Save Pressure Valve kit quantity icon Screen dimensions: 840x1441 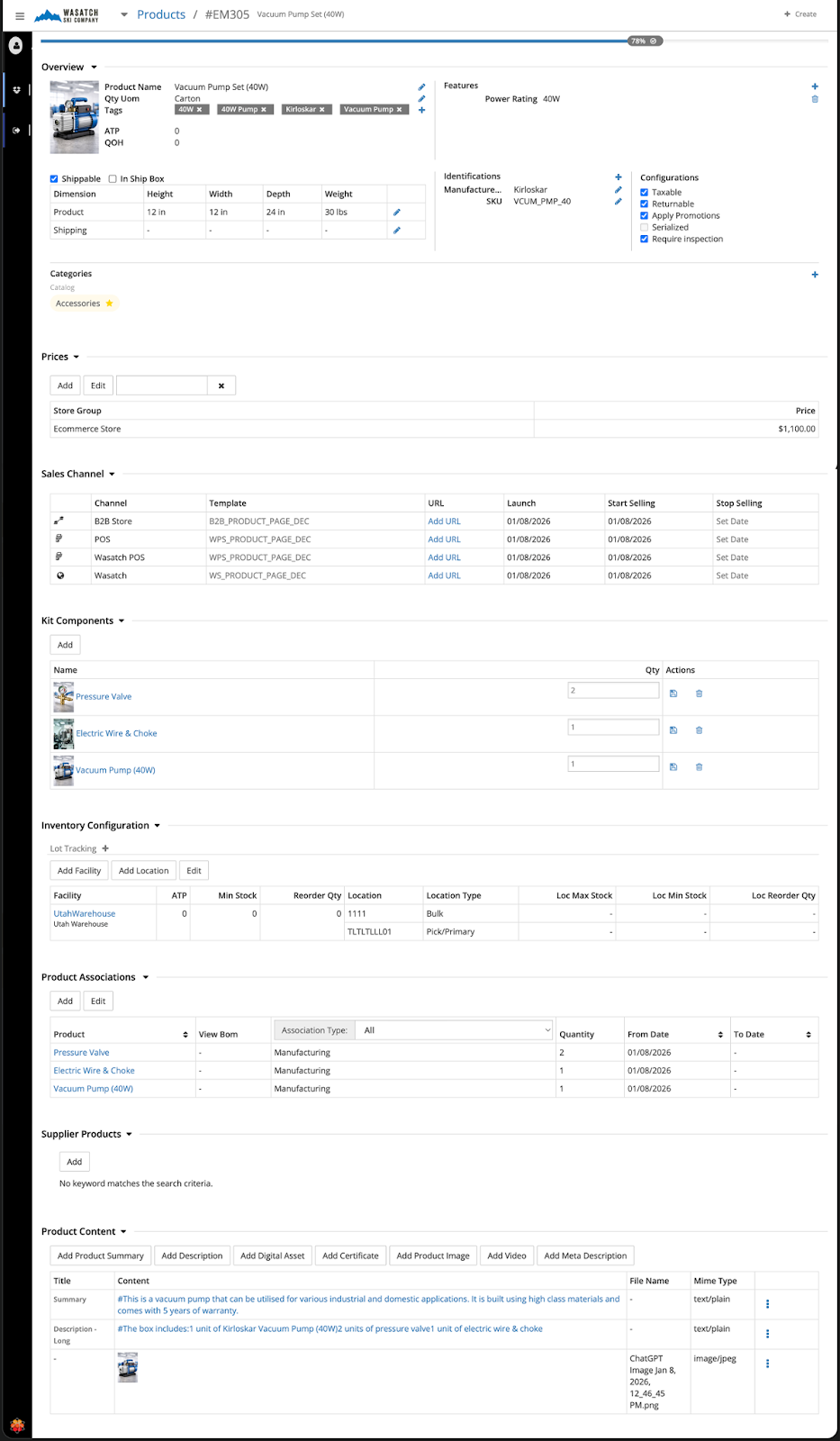coord(673,693)
